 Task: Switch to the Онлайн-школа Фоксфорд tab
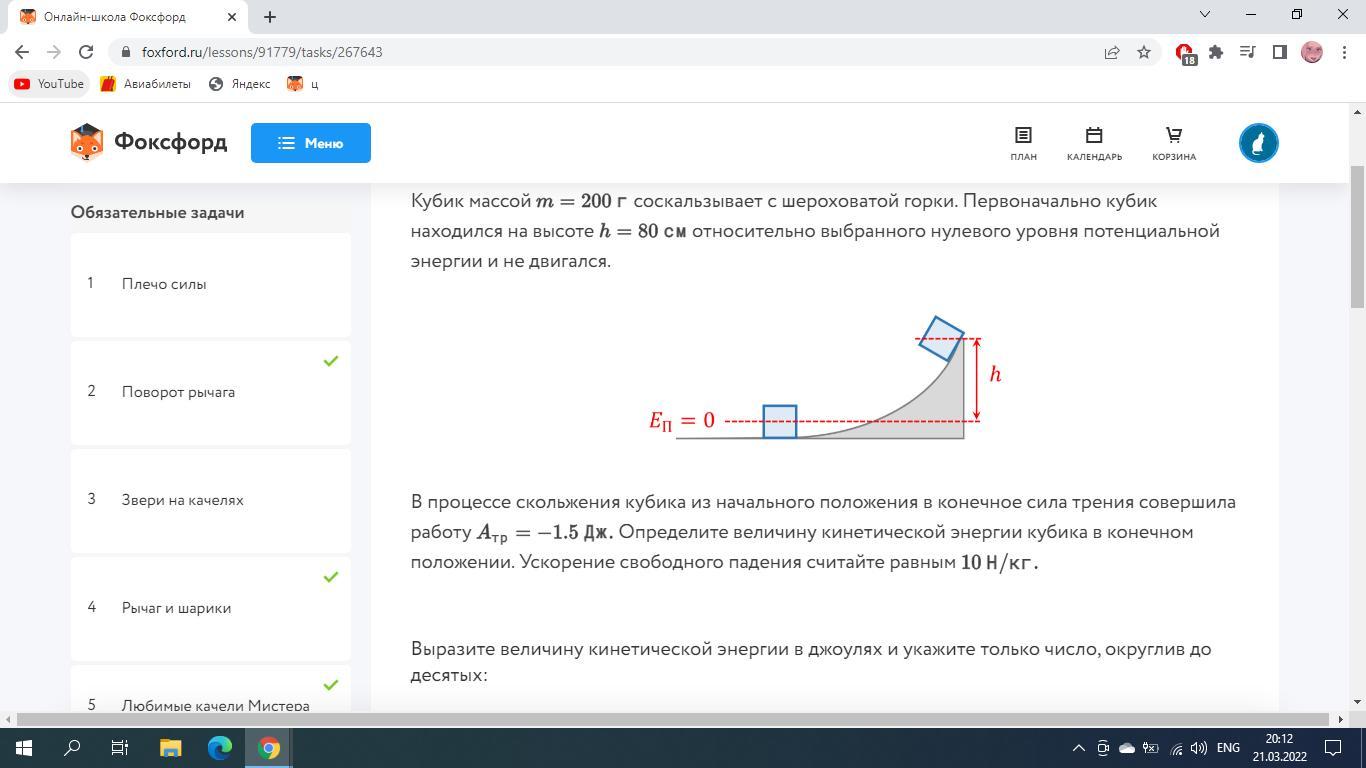click(x=128, y=16)
